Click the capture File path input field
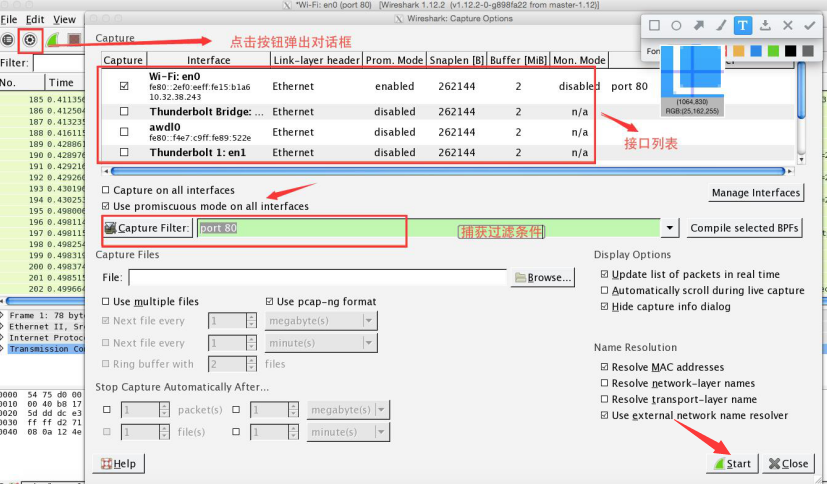 click(x=318, y=278)
